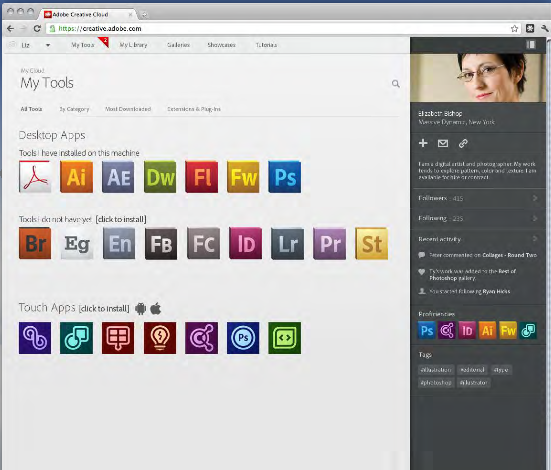This screenshot has height=470, width=551.
Task: Click the browser back arrow button
Action: 11,28
